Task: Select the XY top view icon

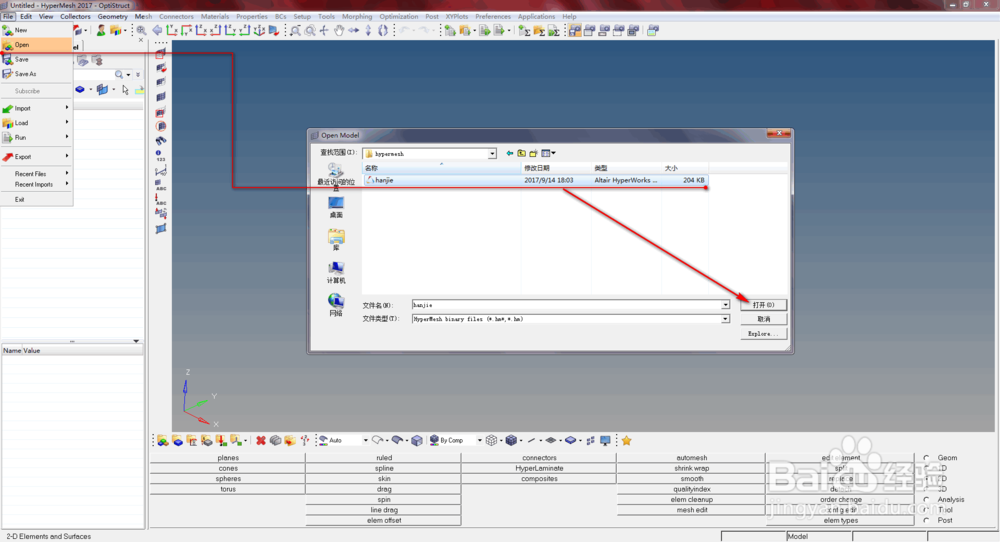Action: point(172,30)
